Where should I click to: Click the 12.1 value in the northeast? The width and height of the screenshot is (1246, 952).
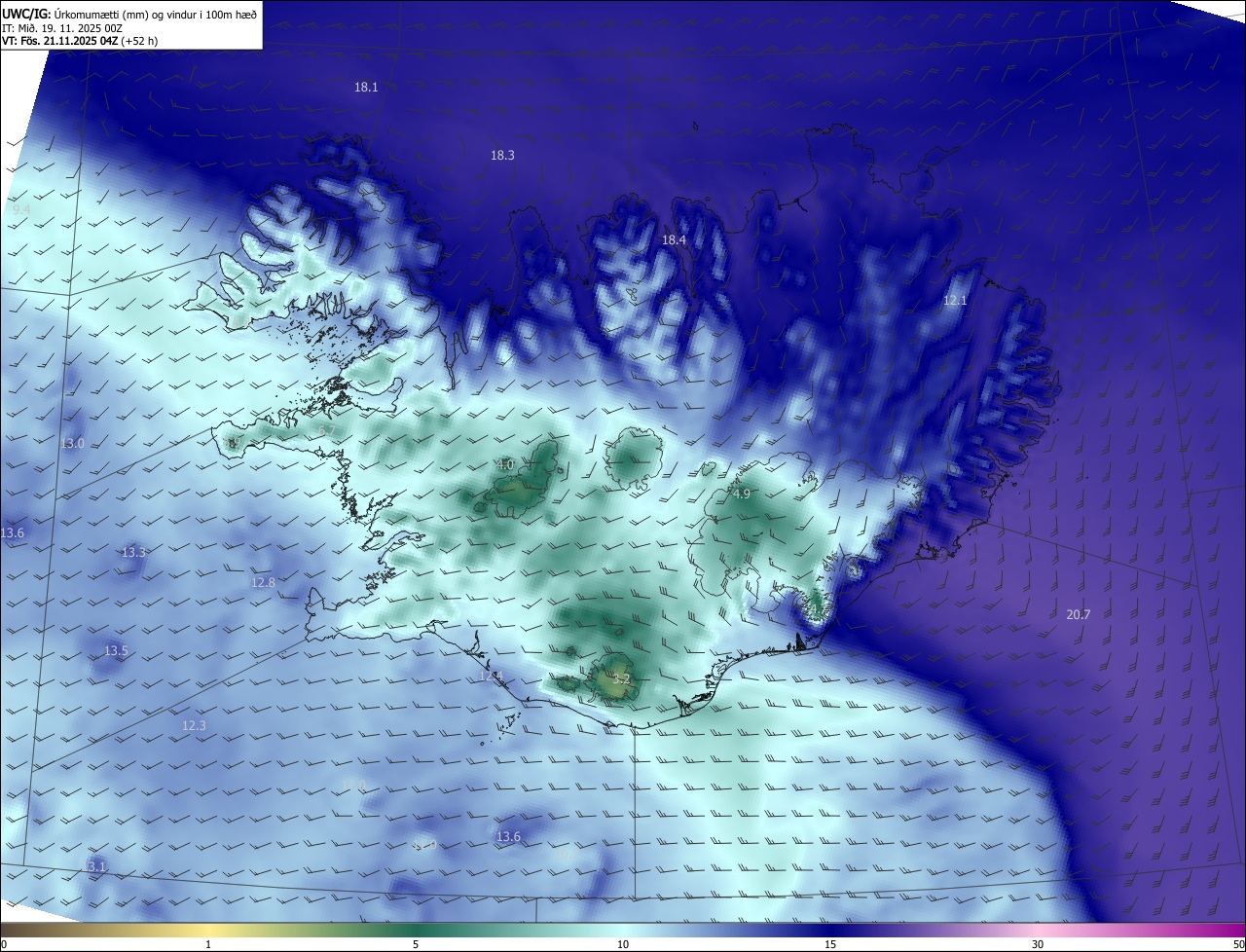tap(955, 301)
